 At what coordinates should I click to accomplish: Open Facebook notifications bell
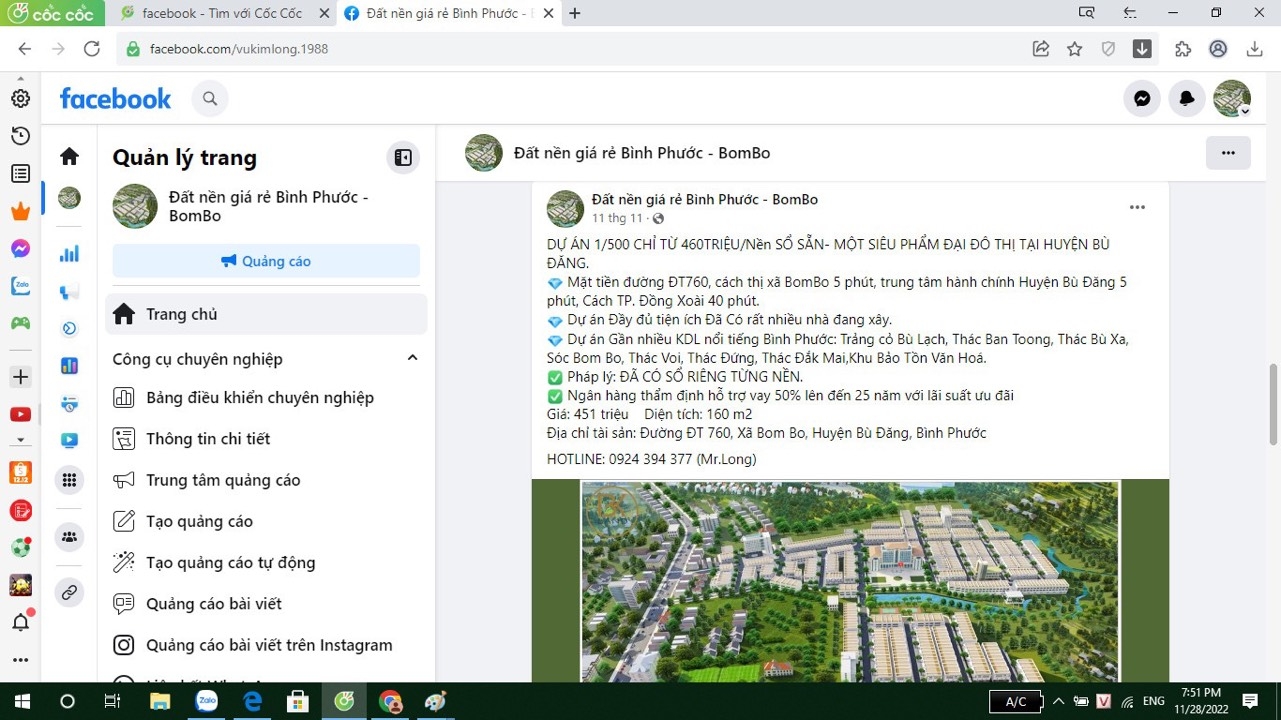[1187, 98]
